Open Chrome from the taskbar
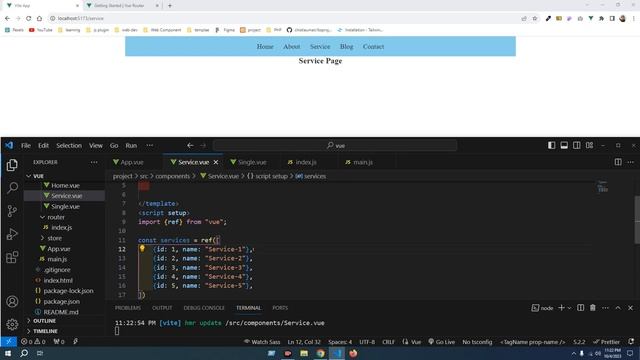Screen dimensions: 640x360 pyautogui.click(x=320, y=353)
